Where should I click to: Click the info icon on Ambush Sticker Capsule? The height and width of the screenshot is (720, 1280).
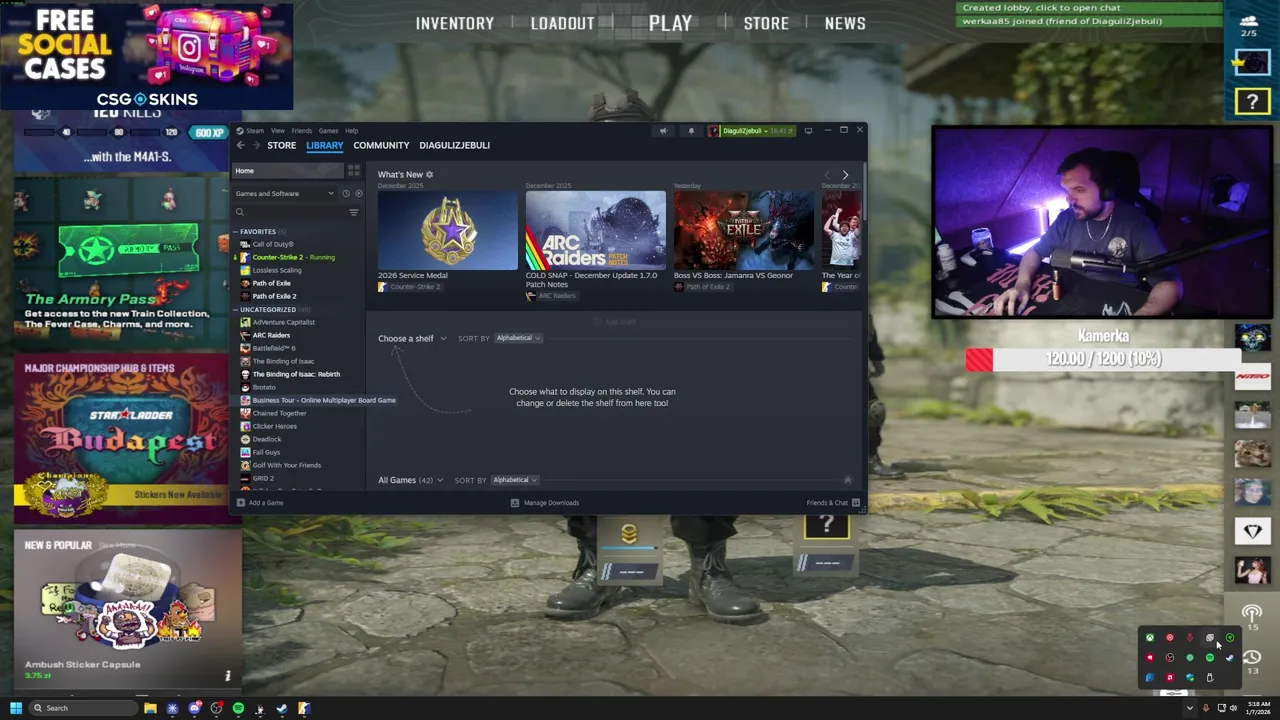[x=227, y=676]
